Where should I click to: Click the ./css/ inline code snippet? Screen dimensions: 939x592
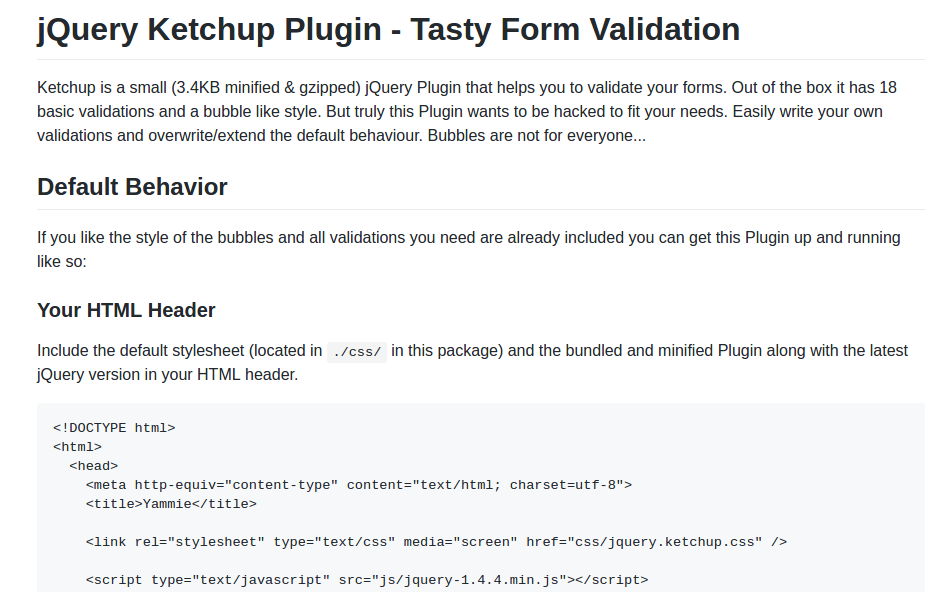click(x=357, y=352)
